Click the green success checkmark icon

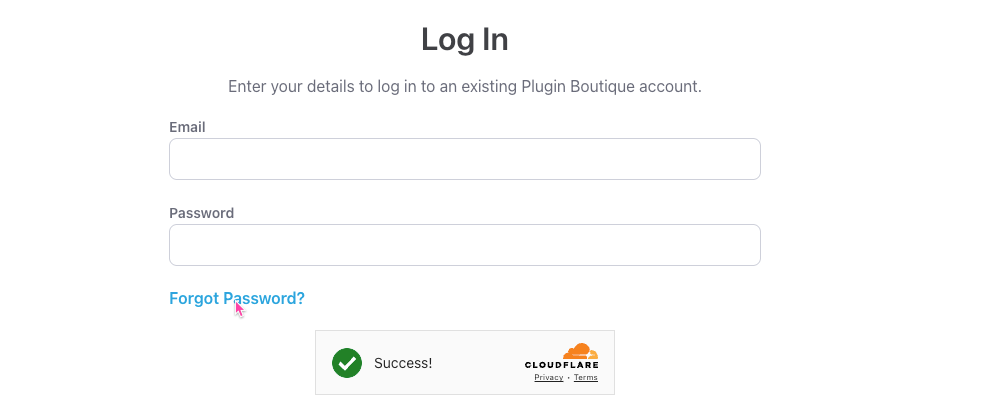[347, 363]
